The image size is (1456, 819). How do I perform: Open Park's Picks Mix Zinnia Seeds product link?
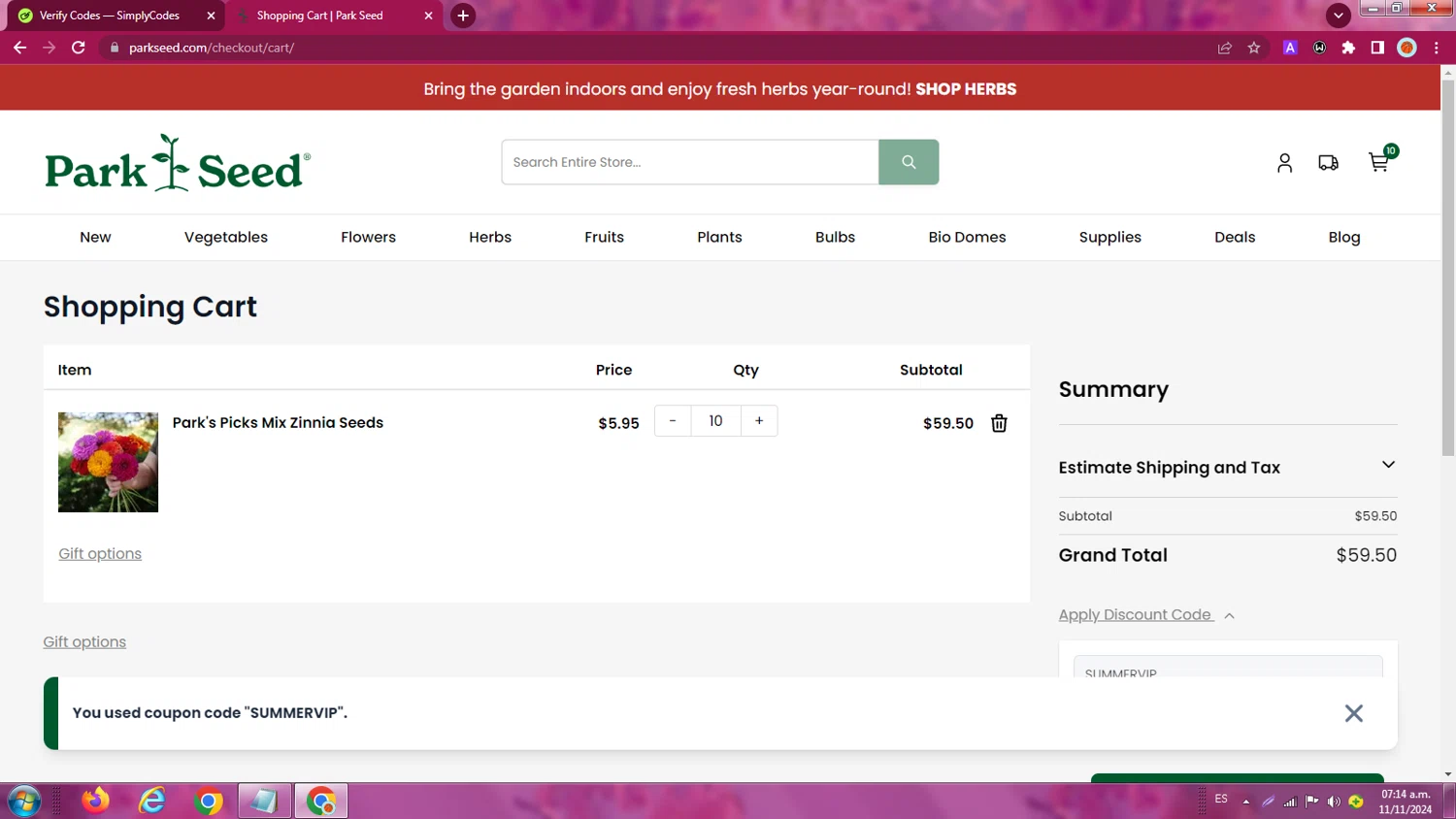[278, 423]
